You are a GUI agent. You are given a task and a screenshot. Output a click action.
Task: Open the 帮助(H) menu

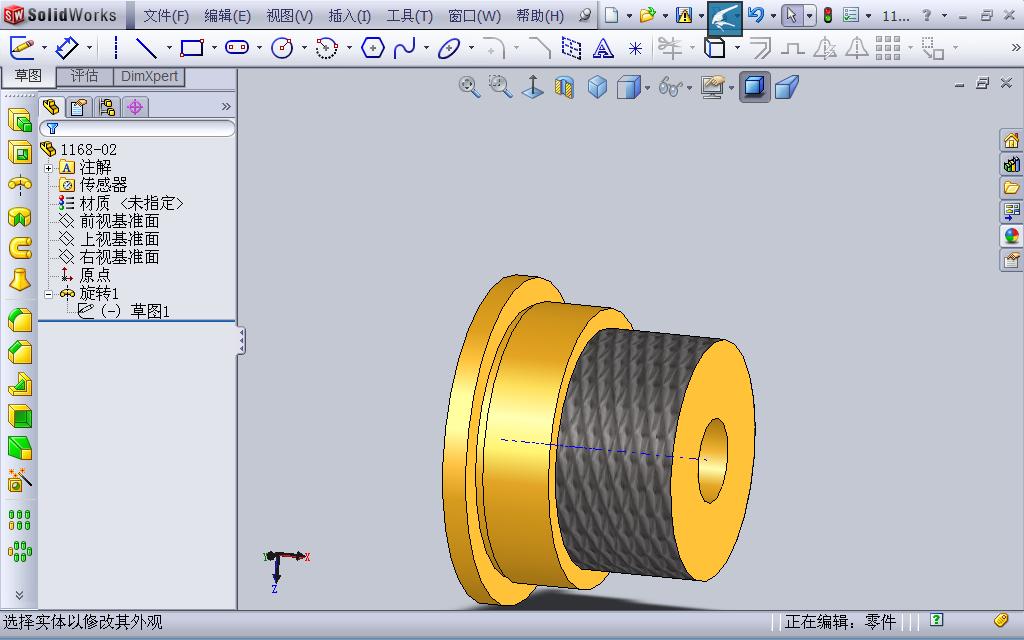540,16
